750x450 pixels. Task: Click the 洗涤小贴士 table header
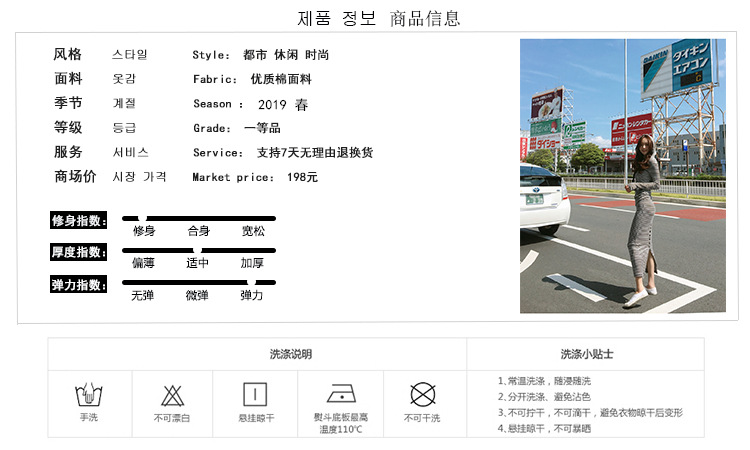[586, 354]
